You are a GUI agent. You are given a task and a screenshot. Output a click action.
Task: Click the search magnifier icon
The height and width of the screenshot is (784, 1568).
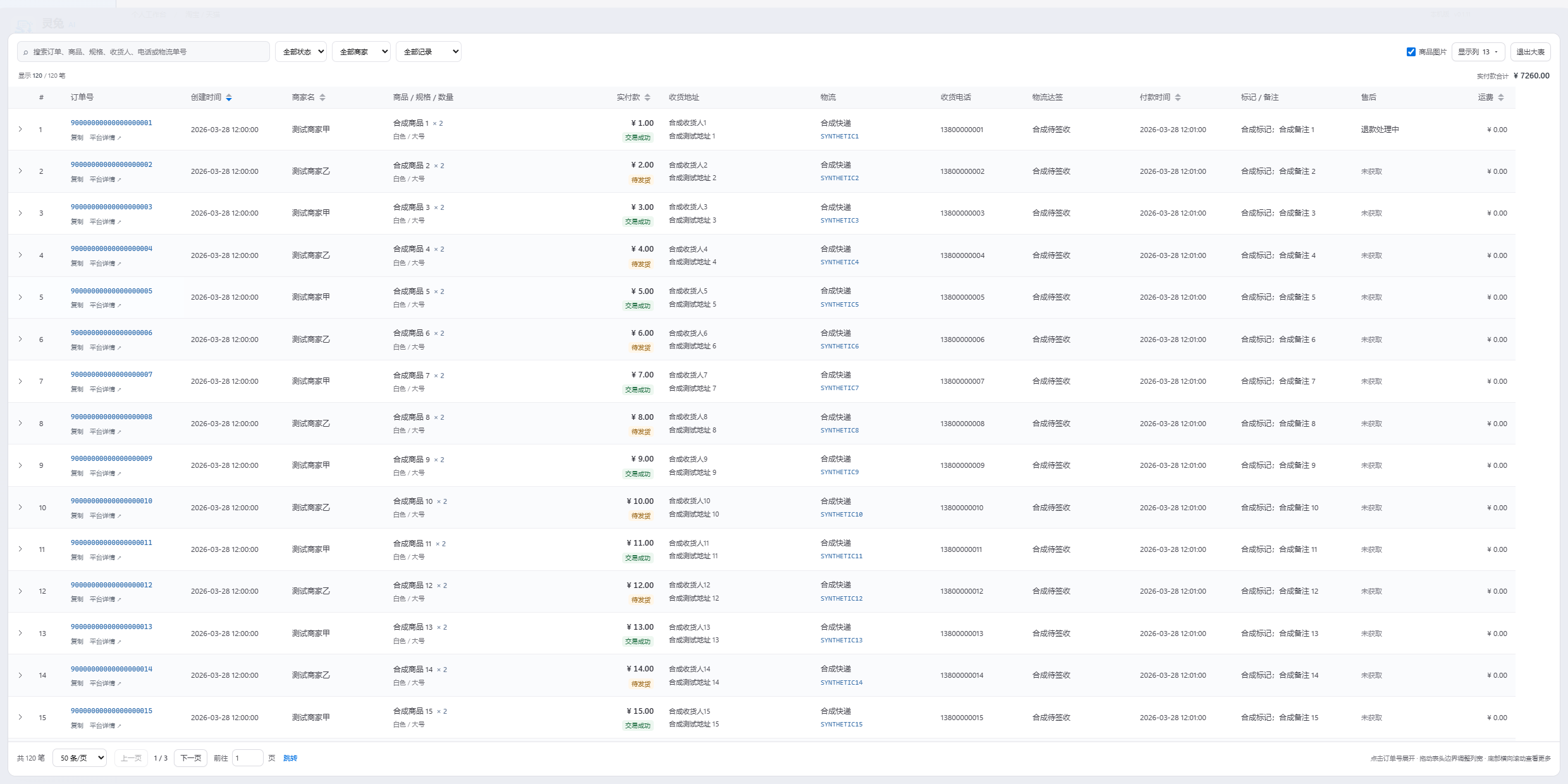[26, 52]
